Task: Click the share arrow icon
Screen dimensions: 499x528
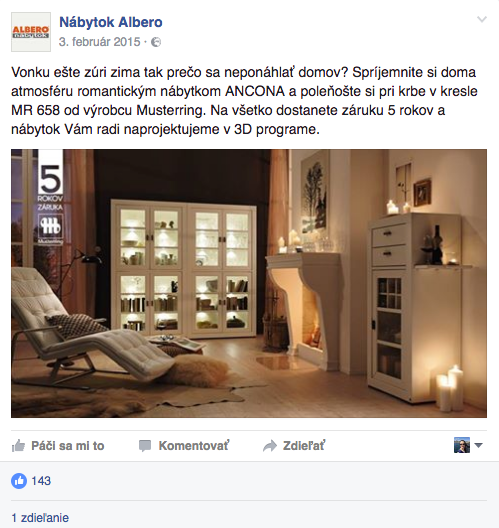Action: click(270, 446)
